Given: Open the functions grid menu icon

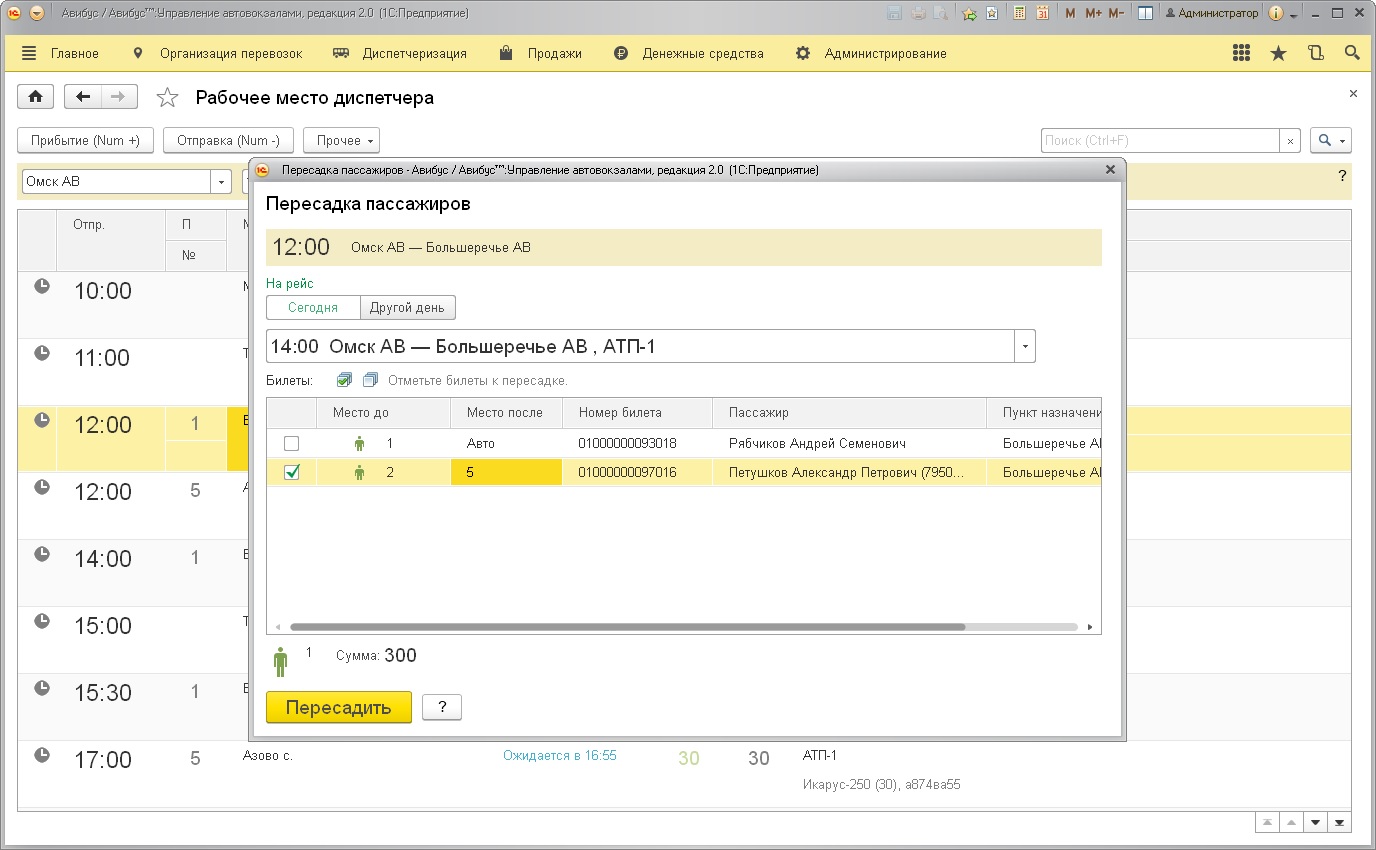Looking at the screenshot, I should [x=1241, y=54].
